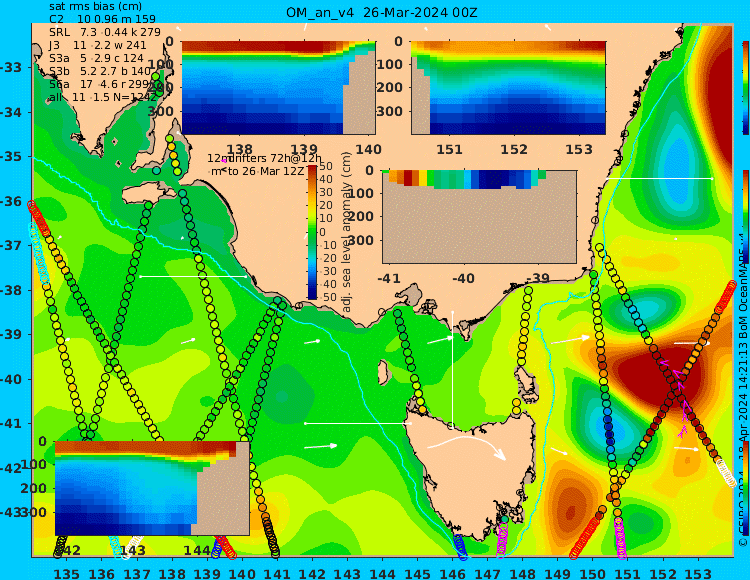
Task: Select the '50' value on the central colorbar
Action: [326, 166]
